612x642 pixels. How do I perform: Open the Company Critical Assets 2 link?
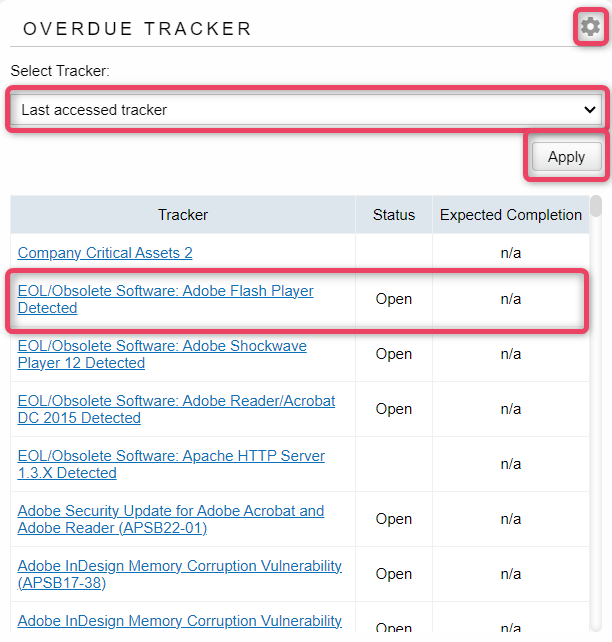[105, 253]
